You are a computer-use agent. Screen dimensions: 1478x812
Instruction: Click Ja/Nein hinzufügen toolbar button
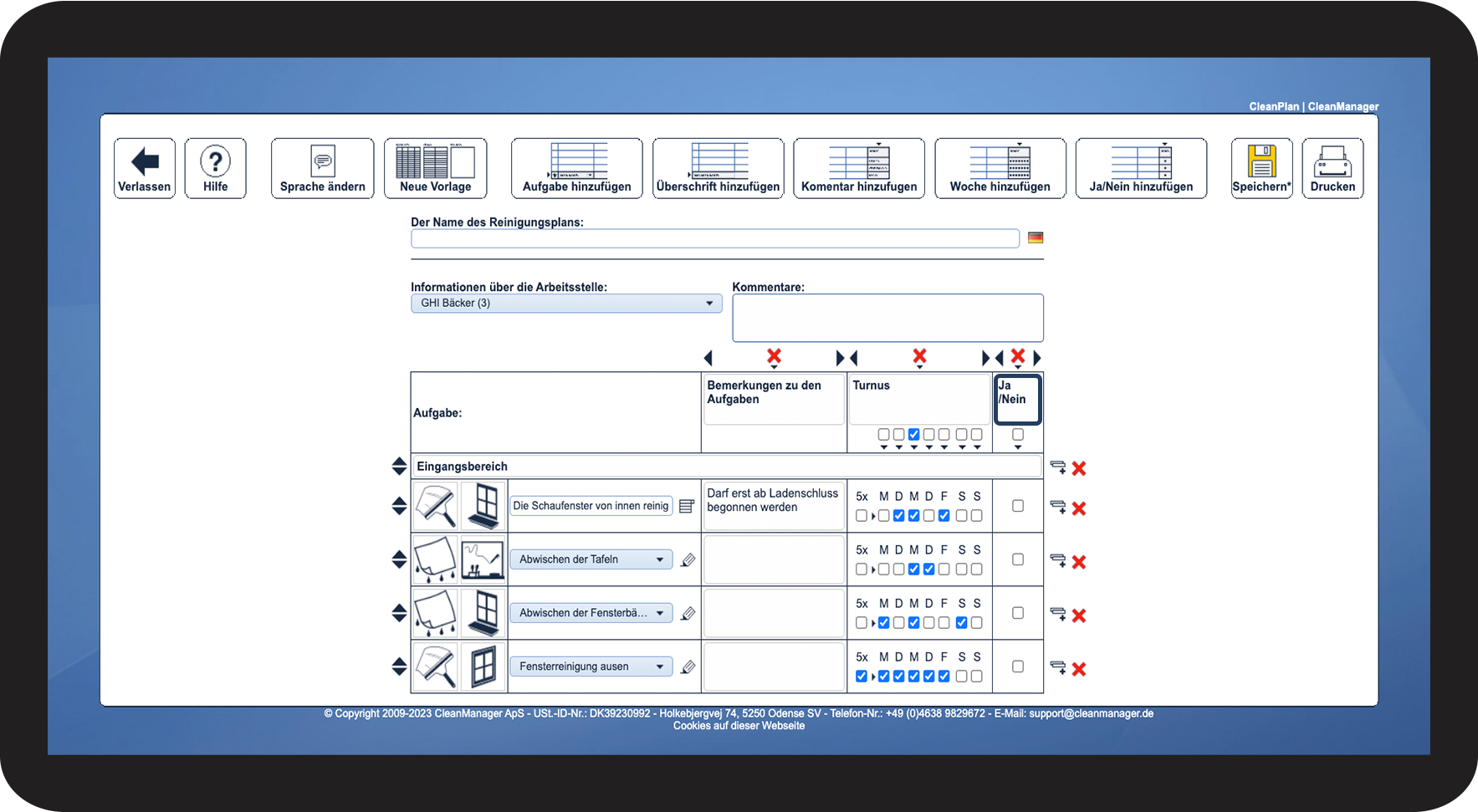click(x=1141, y=168)
